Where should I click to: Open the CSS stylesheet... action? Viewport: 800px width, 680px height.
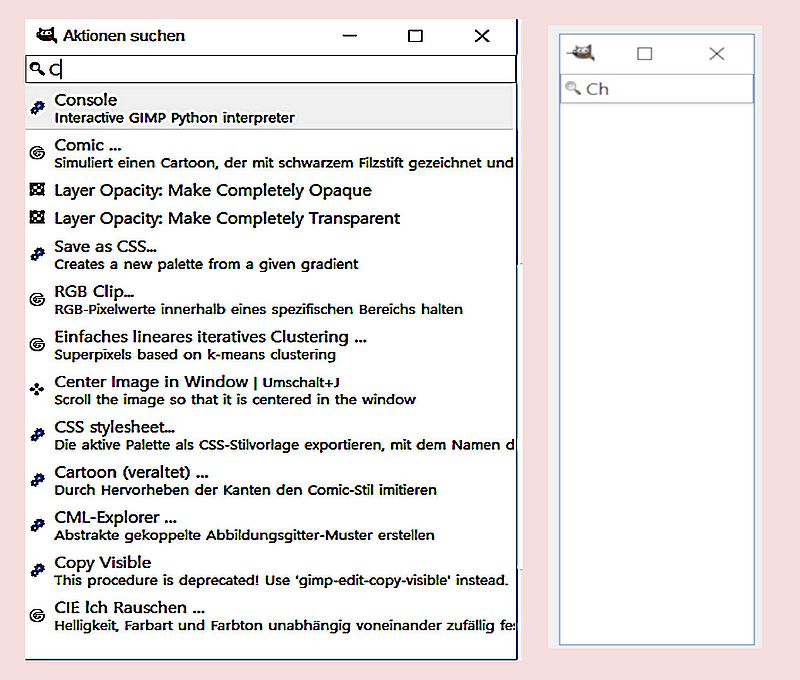(x=269, y=435)
